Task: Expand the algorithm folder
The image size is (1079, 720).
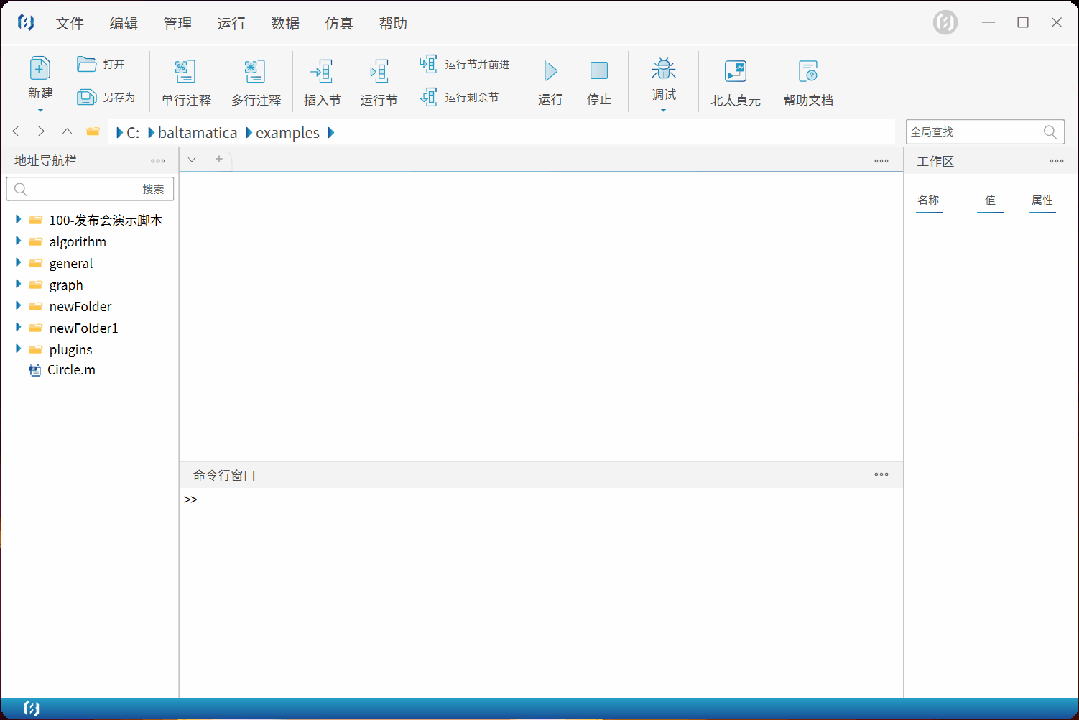Action: [x=18, y=241]
